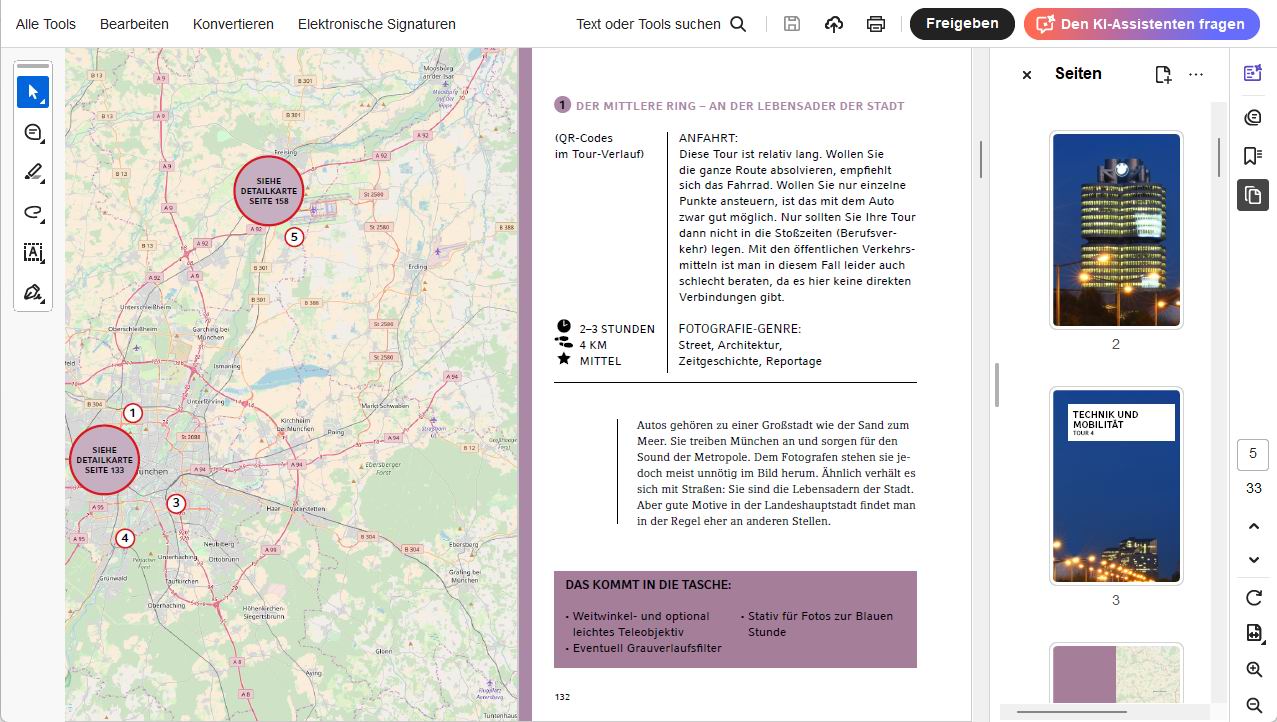Go to previous page with up chevron

point(1253,526)
